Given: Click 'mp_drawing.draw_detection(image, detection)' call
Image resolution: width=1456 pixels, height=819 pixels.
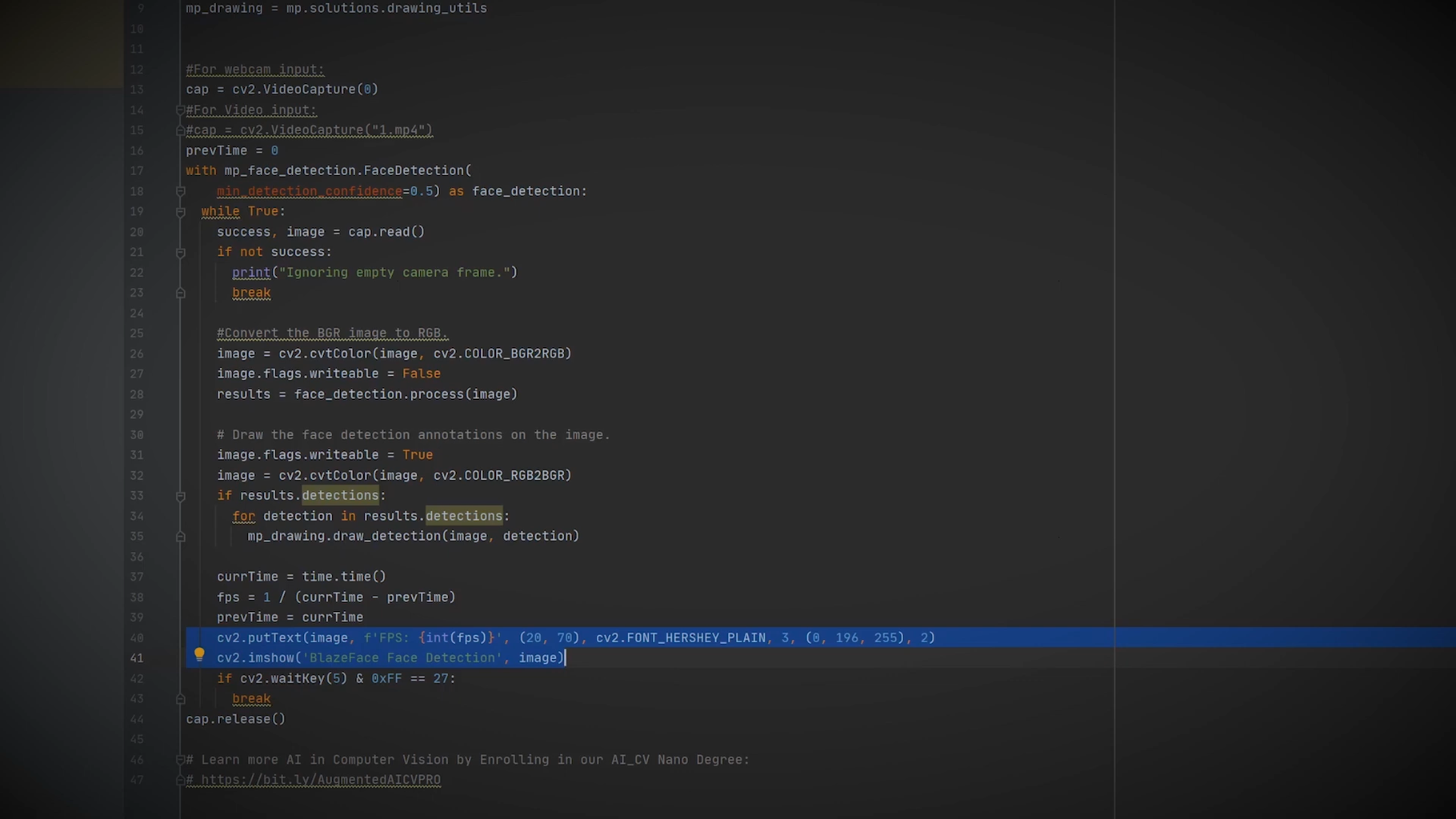Looking at the screenshot, I should [414, 537].
